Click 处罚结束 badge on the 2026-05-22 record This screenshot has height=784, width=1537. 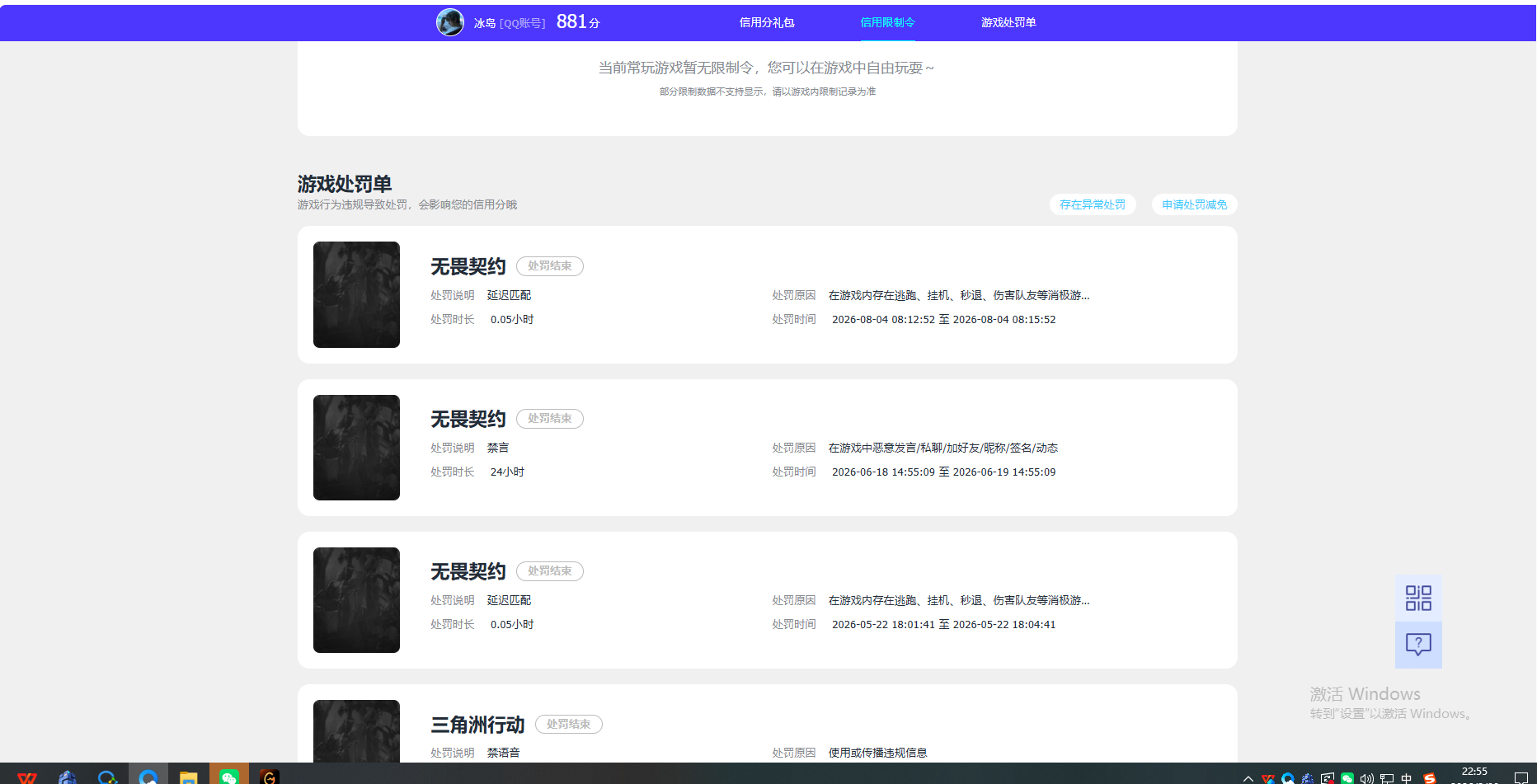point(550,571)
